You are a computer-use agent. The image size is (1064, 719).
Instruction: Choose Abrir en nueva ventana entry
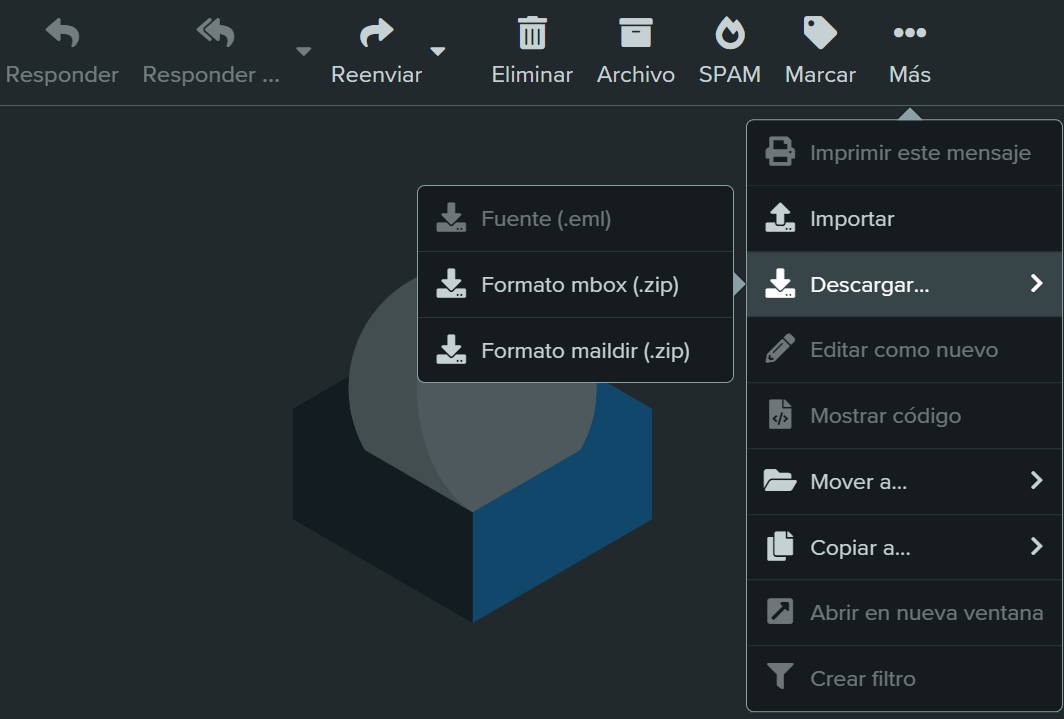(x=905, y=613)
